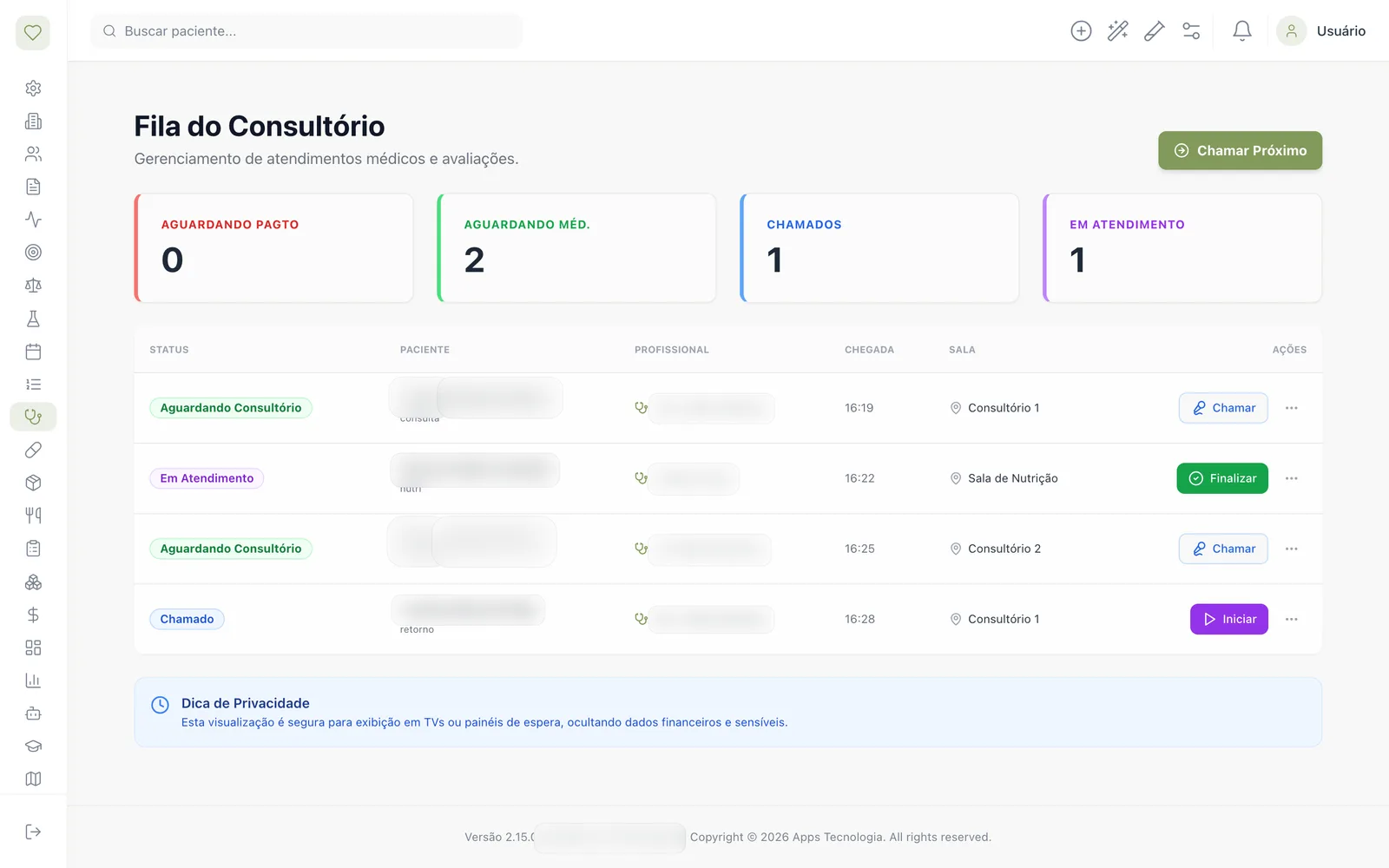Select the stethoscope queue icon in sidebar
1389x868 pixels.
point(33,417)
